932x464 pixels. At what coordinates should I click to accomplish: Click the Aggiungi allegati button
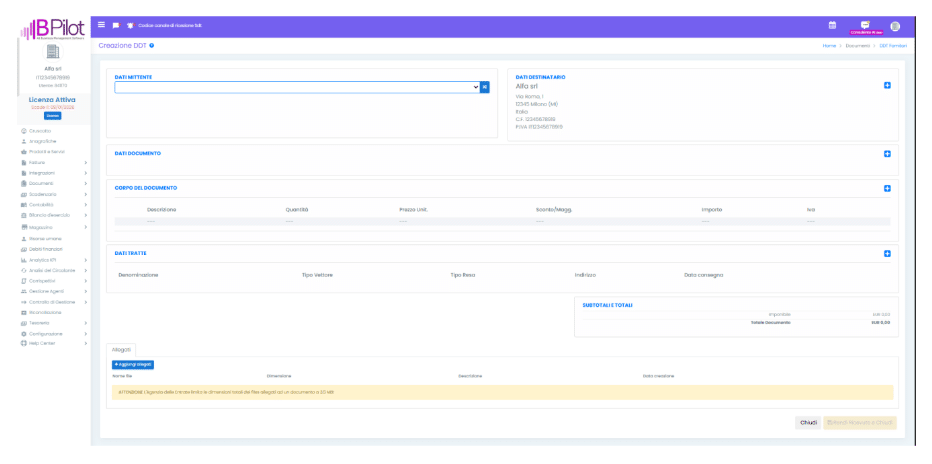click(x=133, y=365)
